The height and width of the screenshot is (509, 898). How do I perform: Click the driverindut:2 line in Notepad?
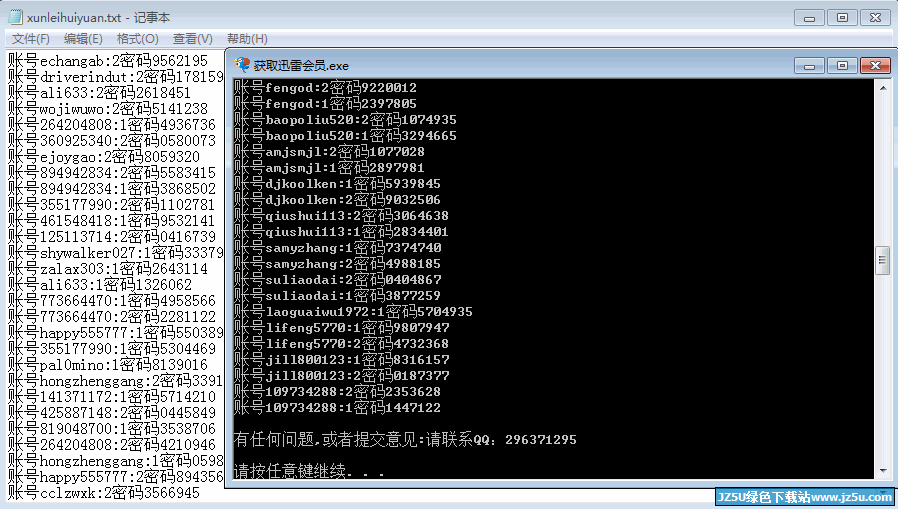pos(116,77)
